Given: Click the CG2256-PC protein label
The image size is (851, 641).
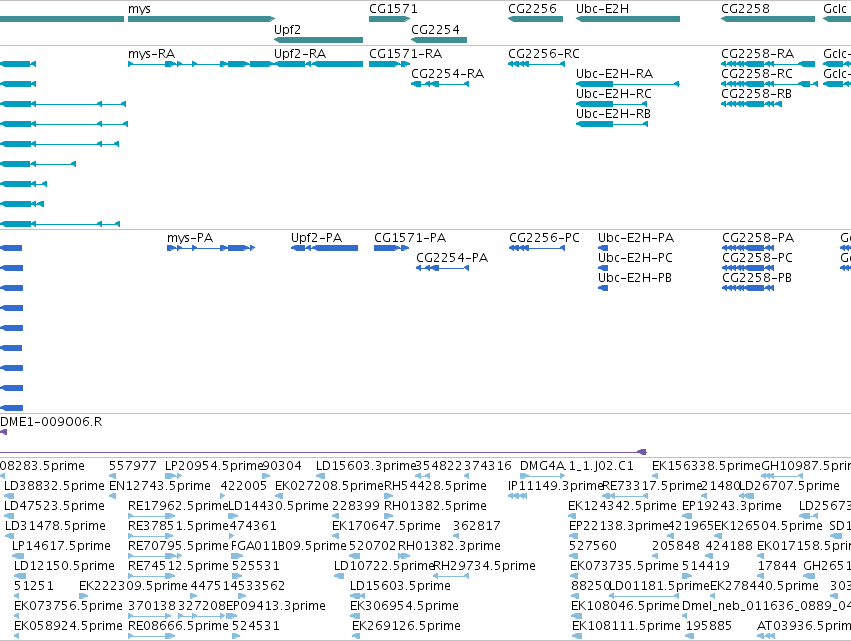Looking at the screenshot, I should point(544,238).
